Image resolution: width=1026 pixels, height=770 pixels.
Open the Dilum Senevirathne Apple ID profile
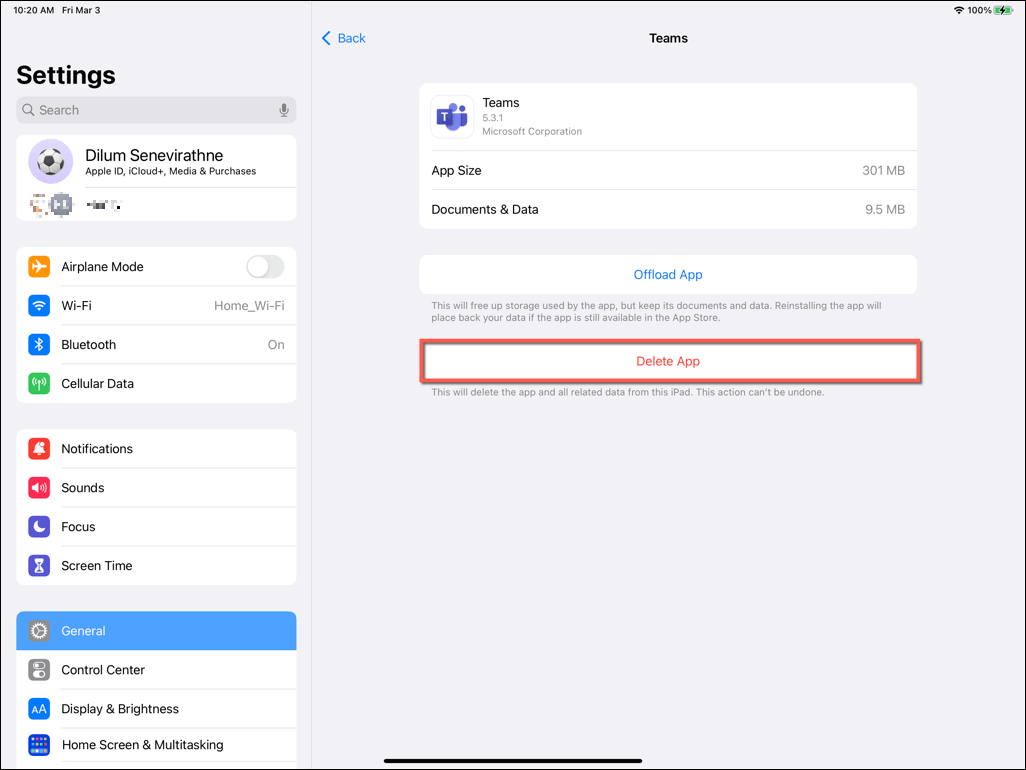point(156,161)
